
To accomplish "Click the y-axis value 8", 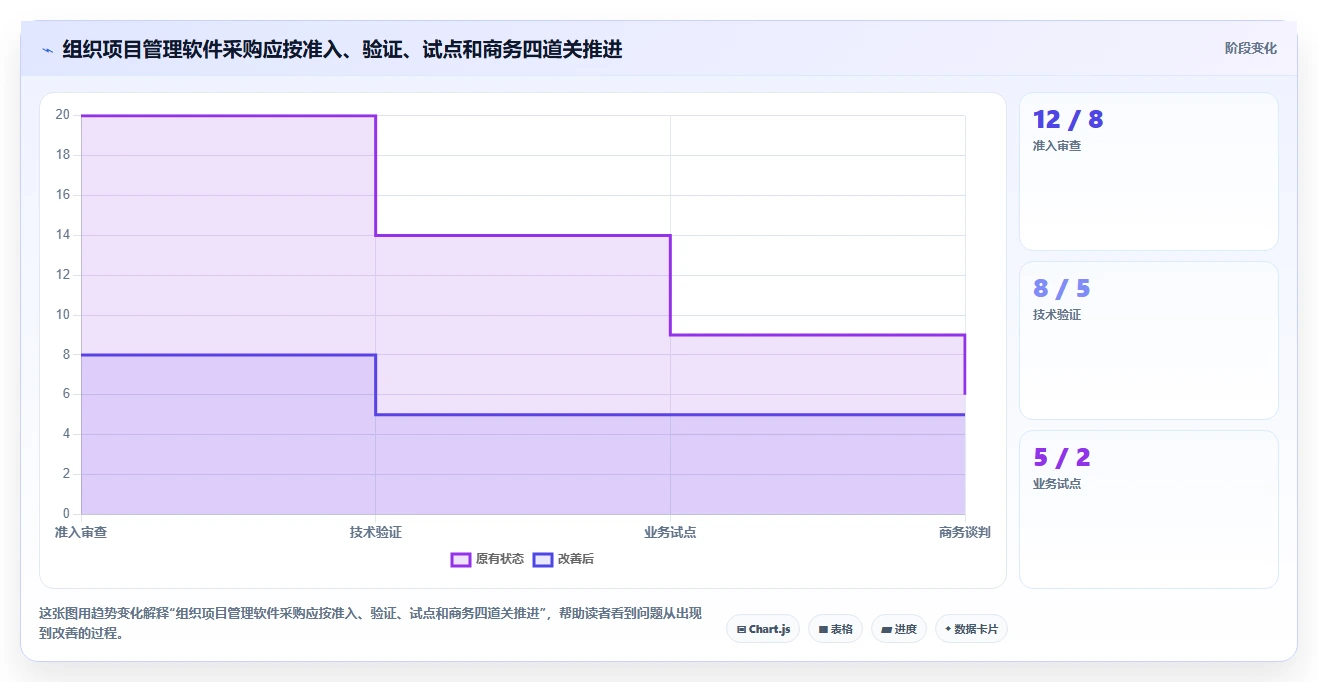I will (x=66, y=354).
